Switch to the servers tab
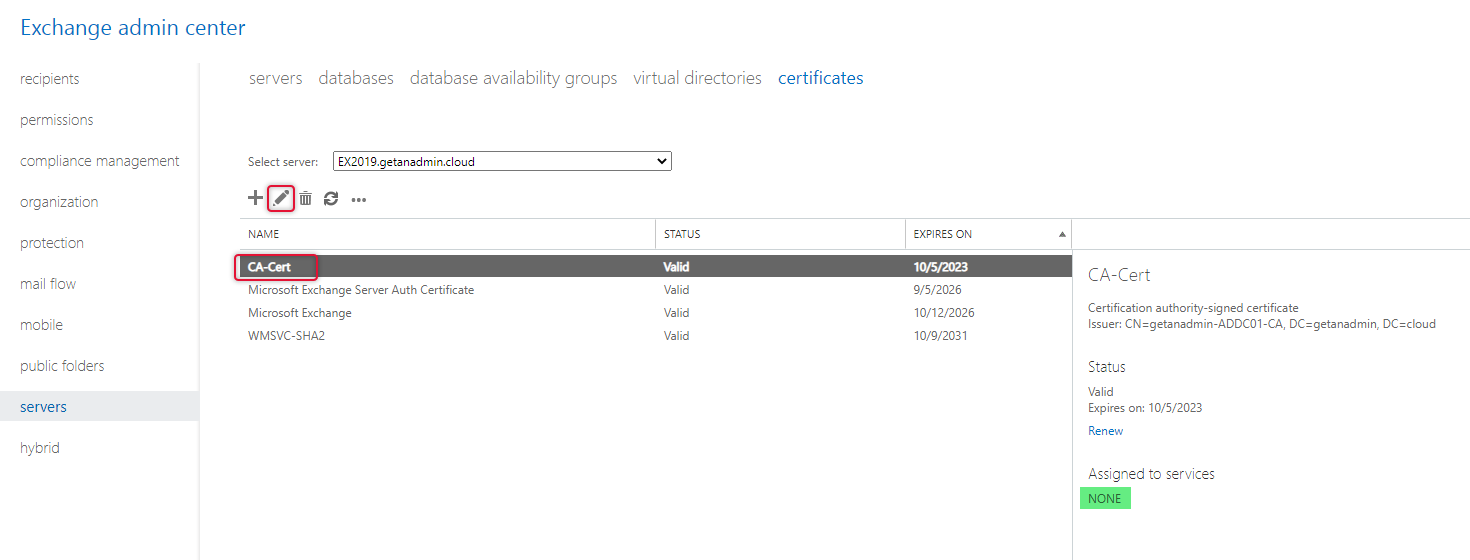Image resolution: width=1470 pixels, height=560 pixels. [x=276, y=78]
